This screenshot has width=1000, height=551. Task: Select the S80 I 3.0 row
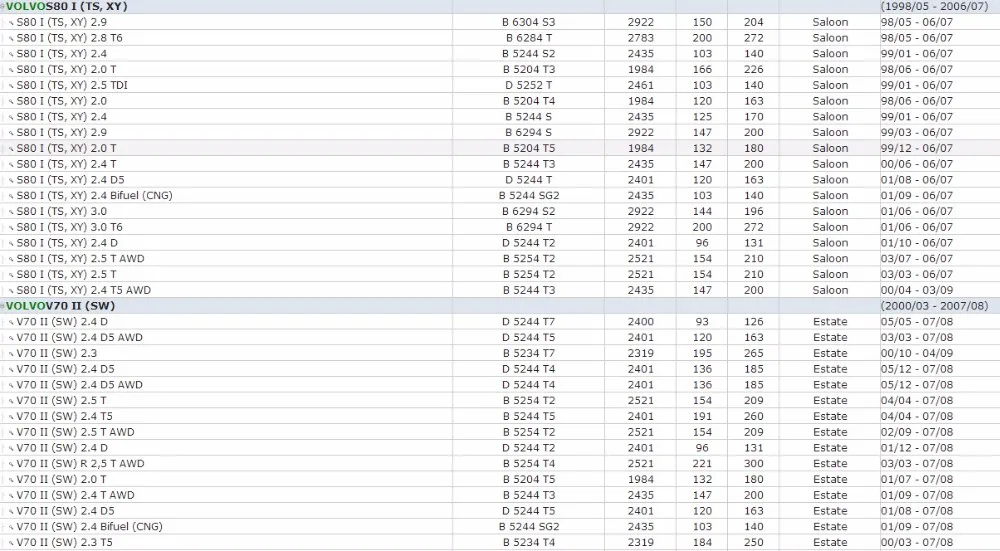click(500, 211)
